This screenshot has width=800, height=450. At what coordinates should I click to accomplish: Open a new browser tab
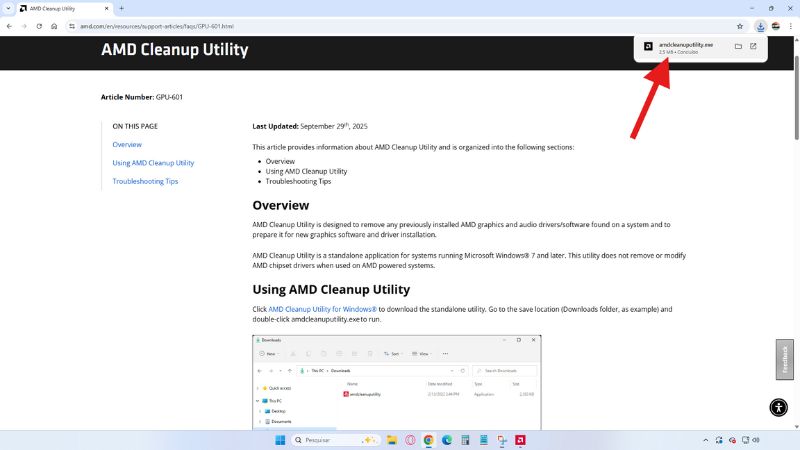coord(121,8)
